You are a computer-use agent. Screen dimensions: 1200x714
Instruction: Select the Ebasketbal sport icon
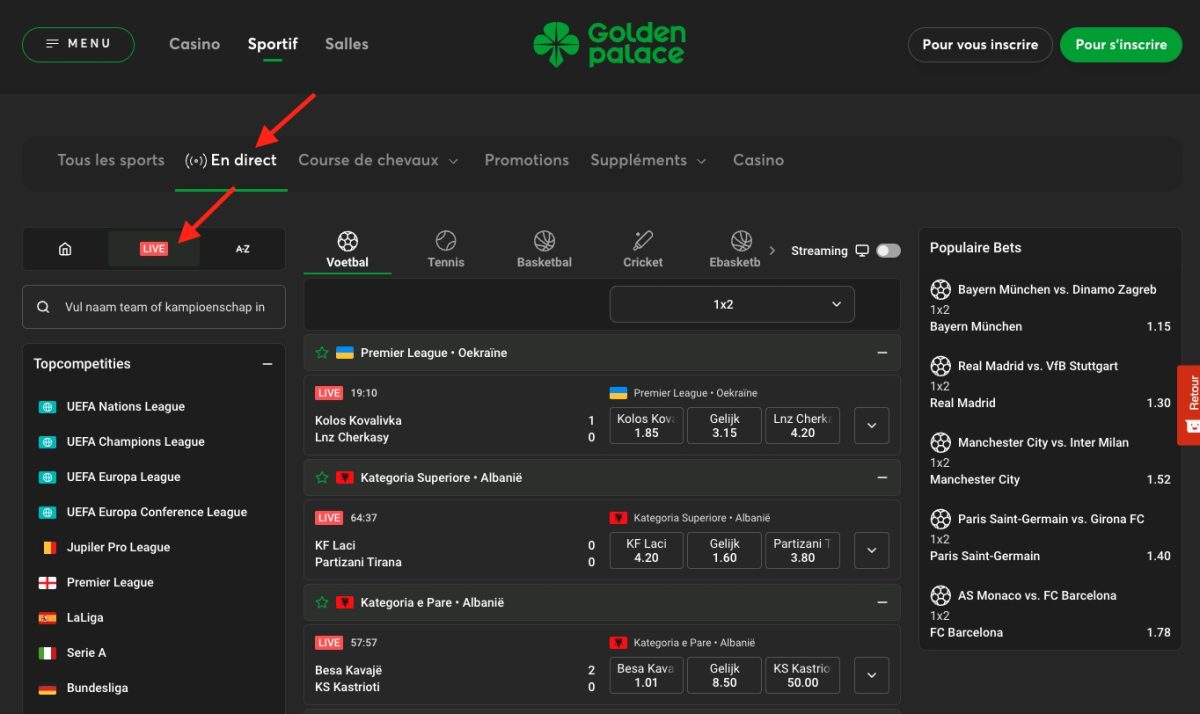(x=741, y=241)
